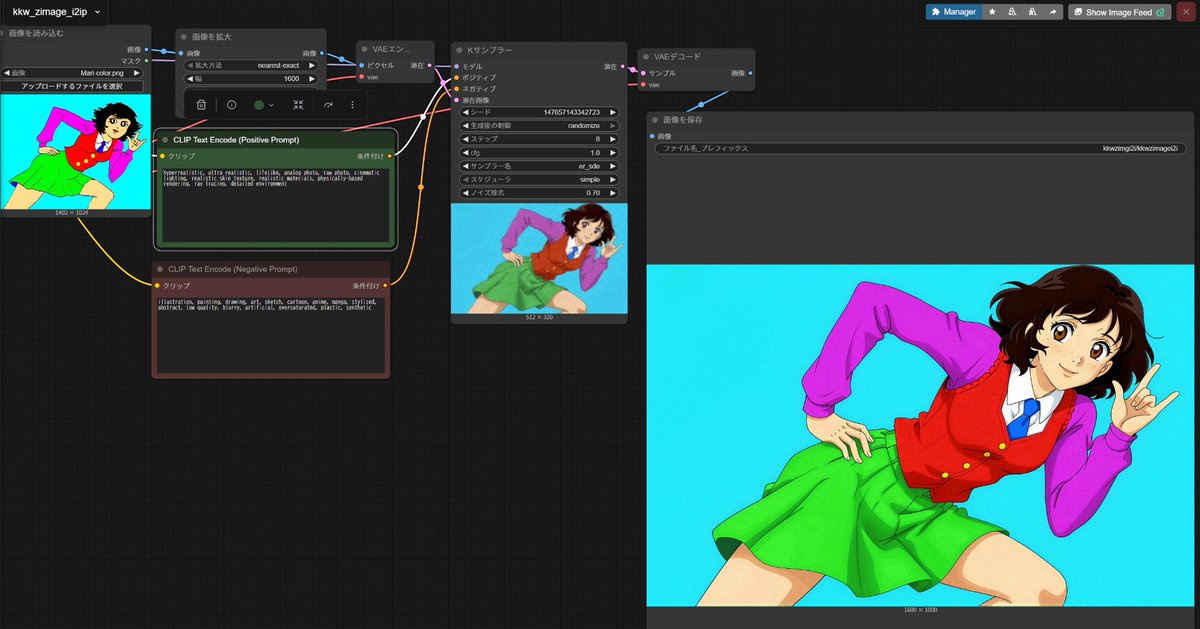Click the first model-unload icon after the star
1200x629 pixels.
coord(1012,12)
